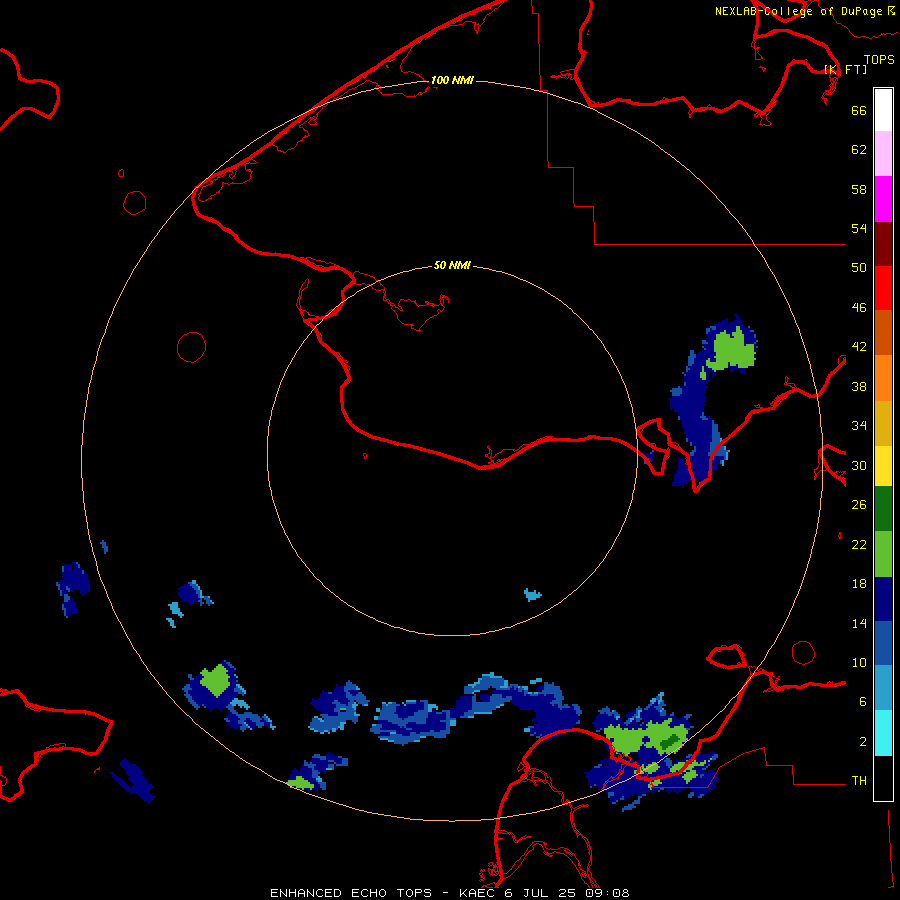Screen dimensions: 900x900
Task: Click the legend value 58
Action: (859, 189)
